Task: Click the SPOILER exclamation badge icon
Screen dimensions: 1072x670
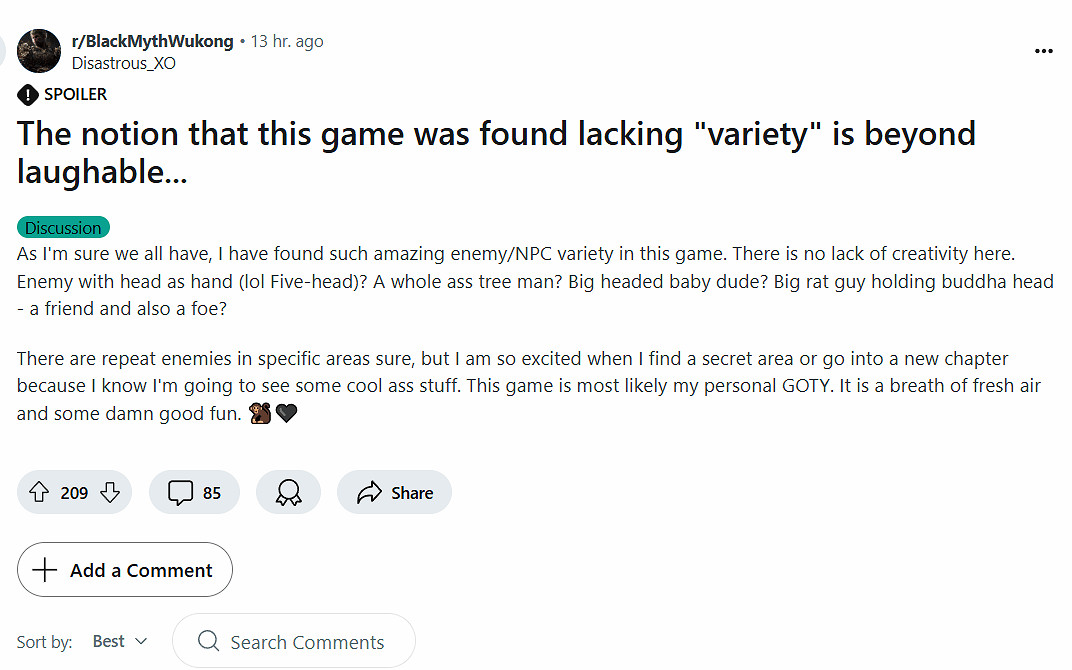Action: tap(28, 95)
